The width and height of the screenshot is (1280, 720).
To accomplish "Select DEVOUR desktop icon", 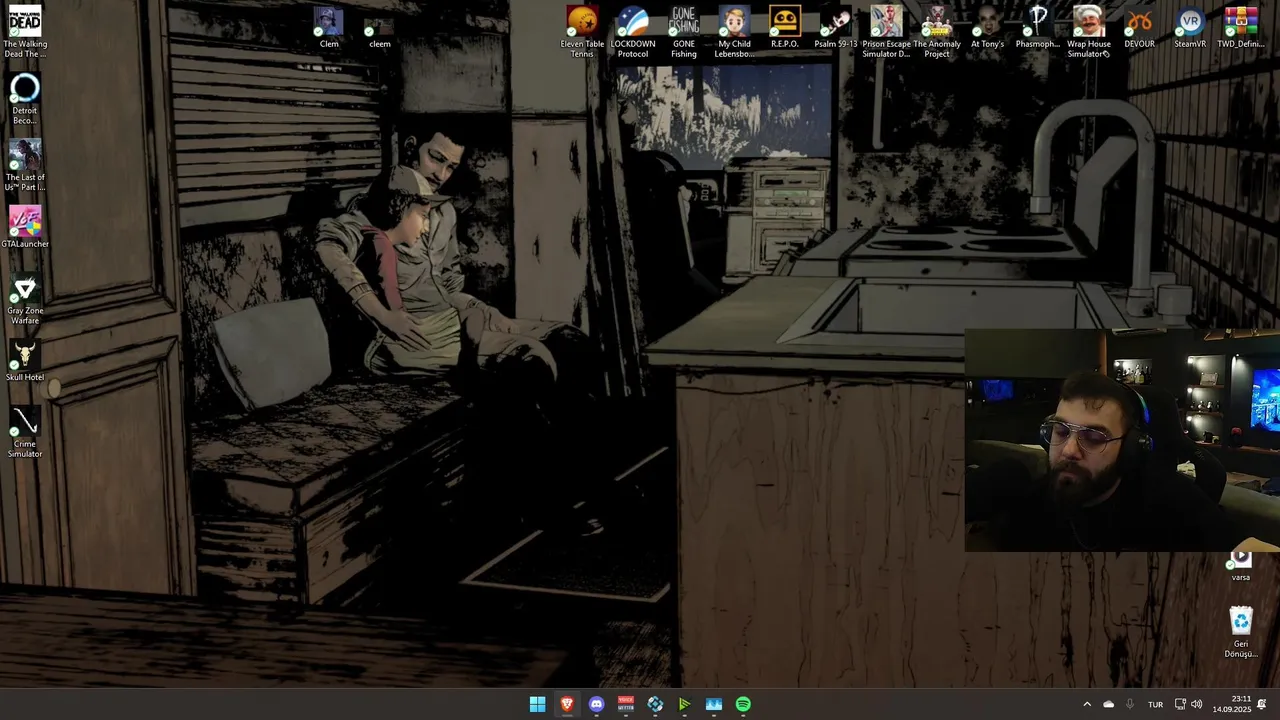I will pos(1139,27).
